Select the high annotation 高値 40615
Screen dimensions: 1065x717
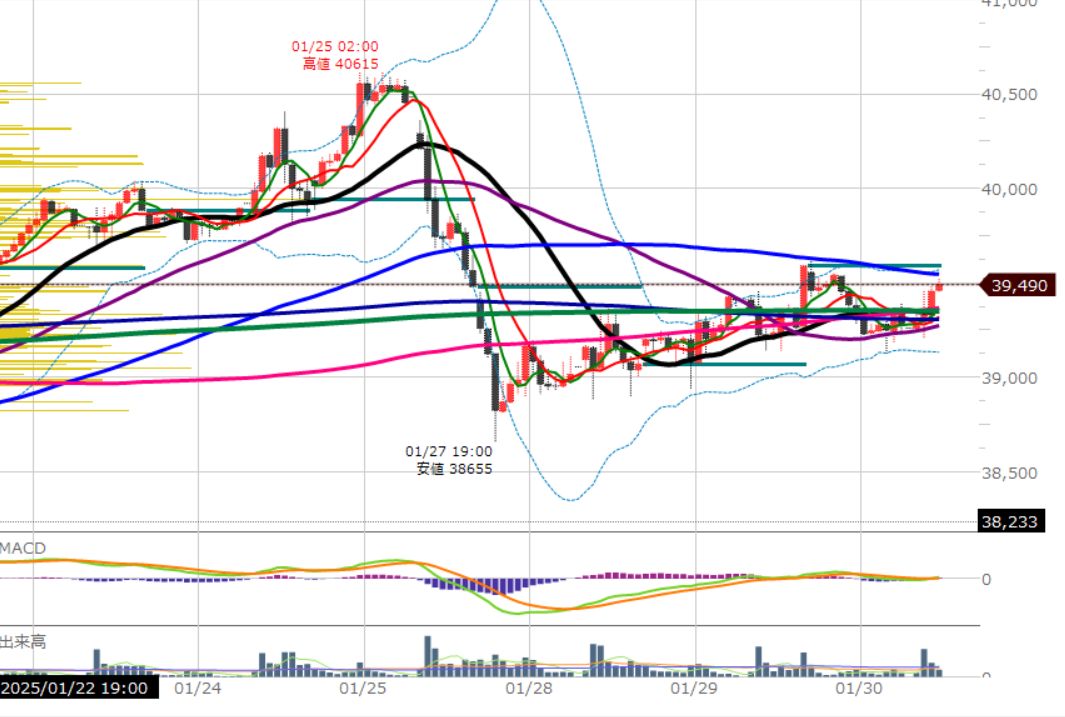tap(340, 64)
